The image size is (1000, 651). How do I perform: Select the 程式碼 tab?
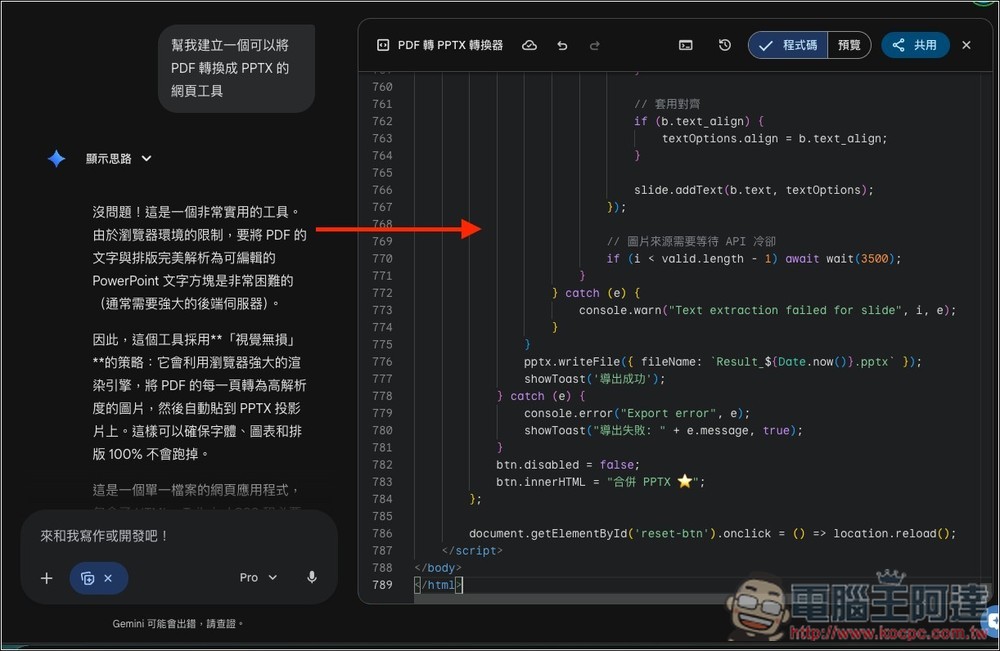(x=788, y=45)
